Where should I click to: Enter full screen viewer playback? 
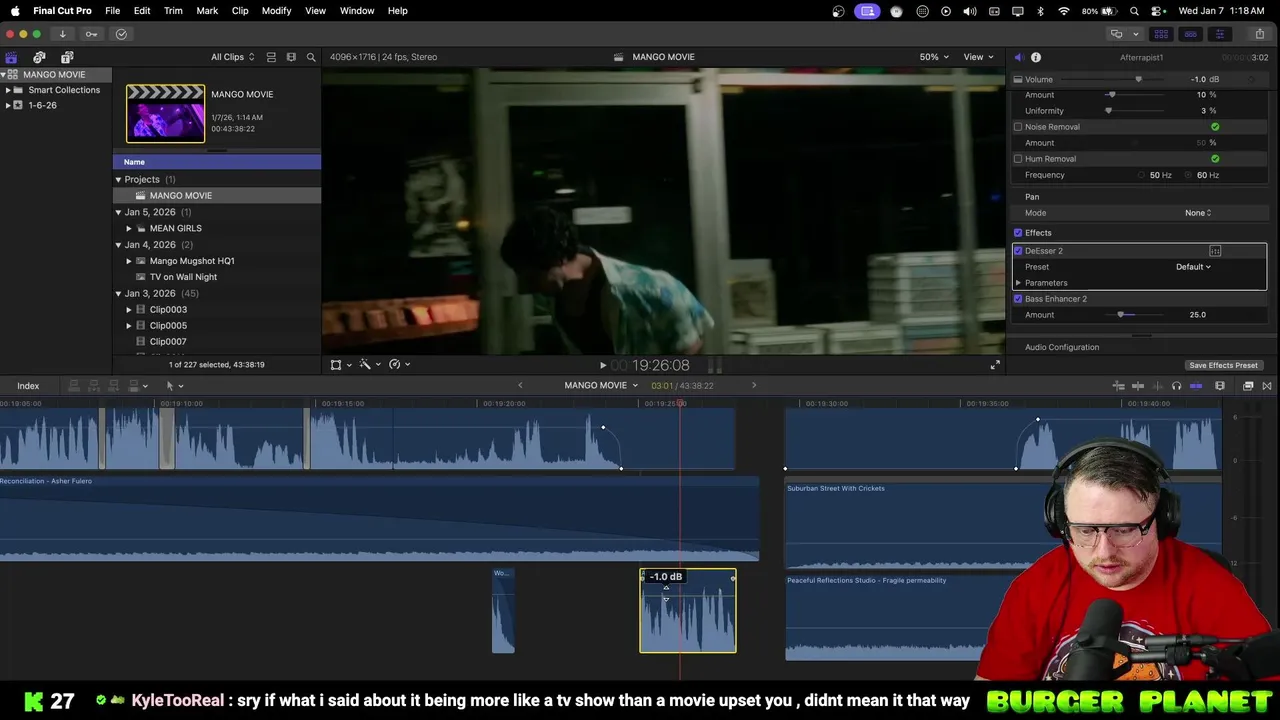[x=994, y=365]
